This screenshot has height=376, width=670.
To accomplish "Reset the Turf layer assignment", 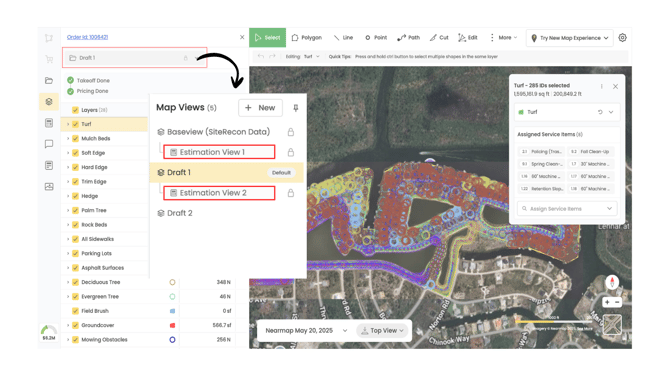I will 600,112.
